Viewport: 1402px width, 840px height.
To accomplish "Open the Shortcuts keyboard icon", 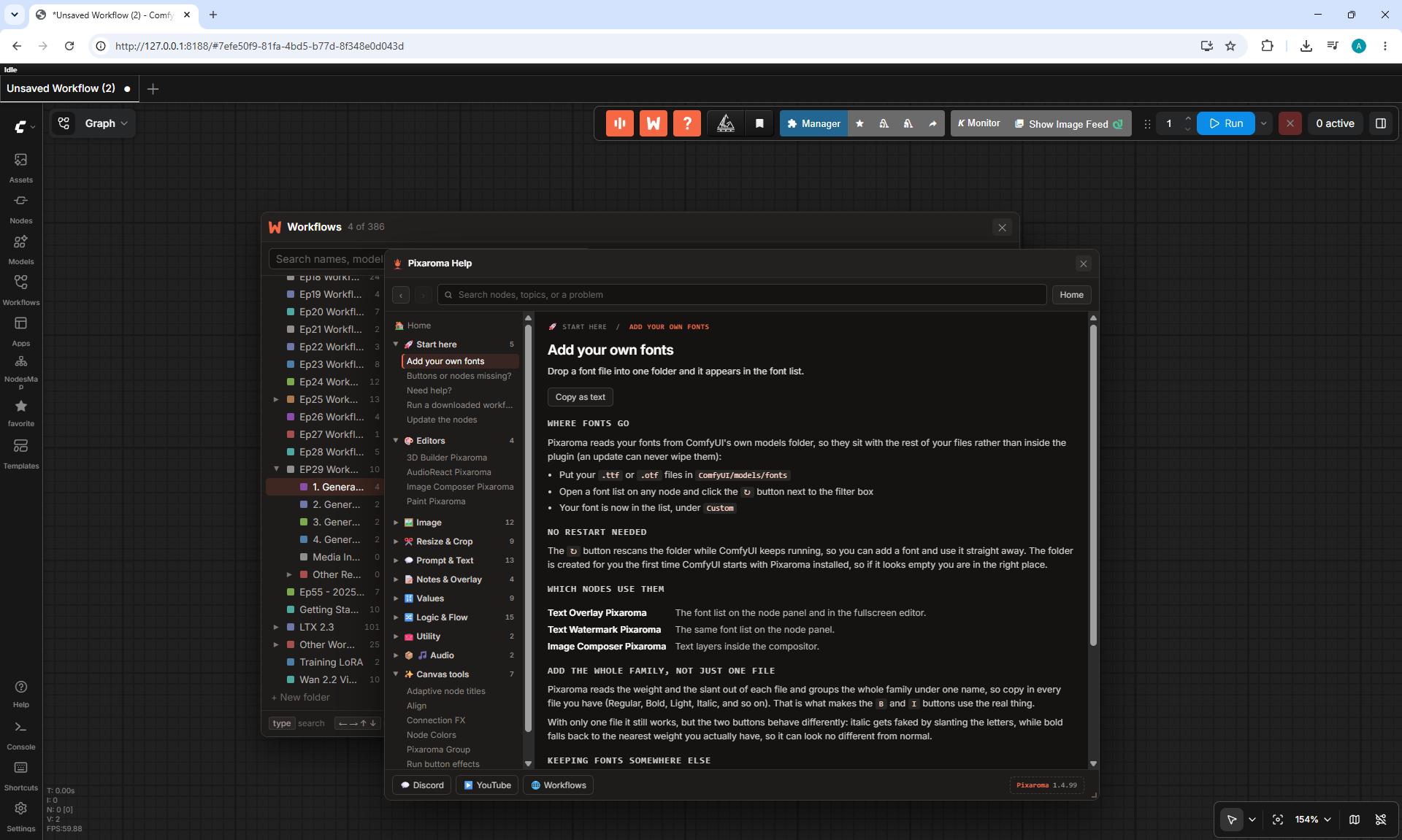I will click(x=20, y=776).
